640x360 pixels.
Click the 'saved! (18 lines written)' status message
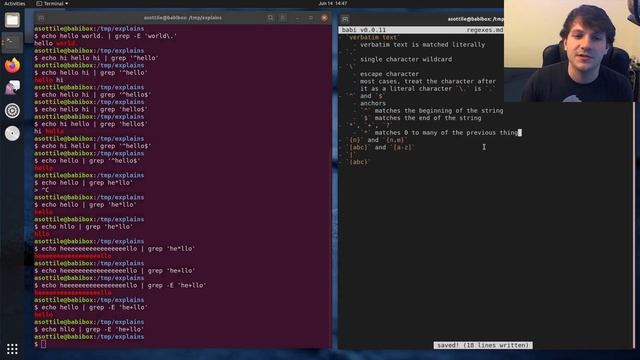483,345
